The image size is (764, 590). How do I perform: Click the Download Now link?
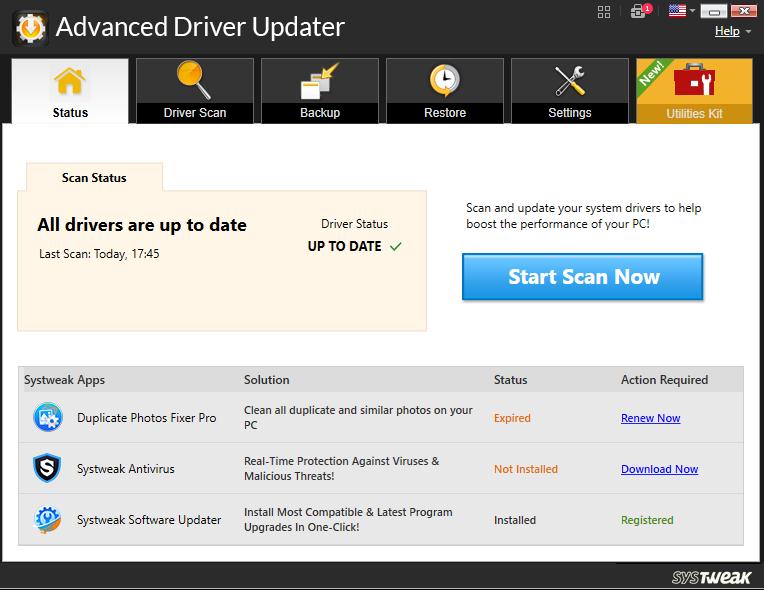[659, 469]
